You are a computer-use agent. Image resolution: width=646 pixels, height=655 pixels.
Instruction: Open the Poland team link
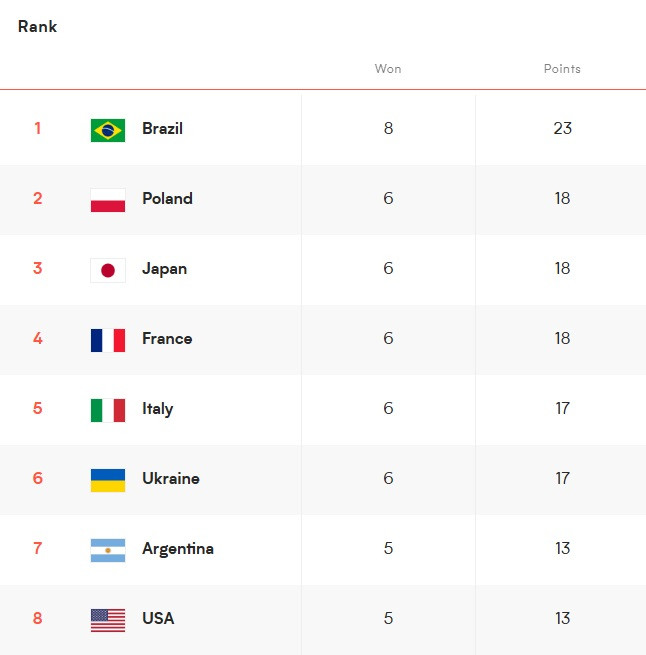pyautogui.click(x=167, y=199)
